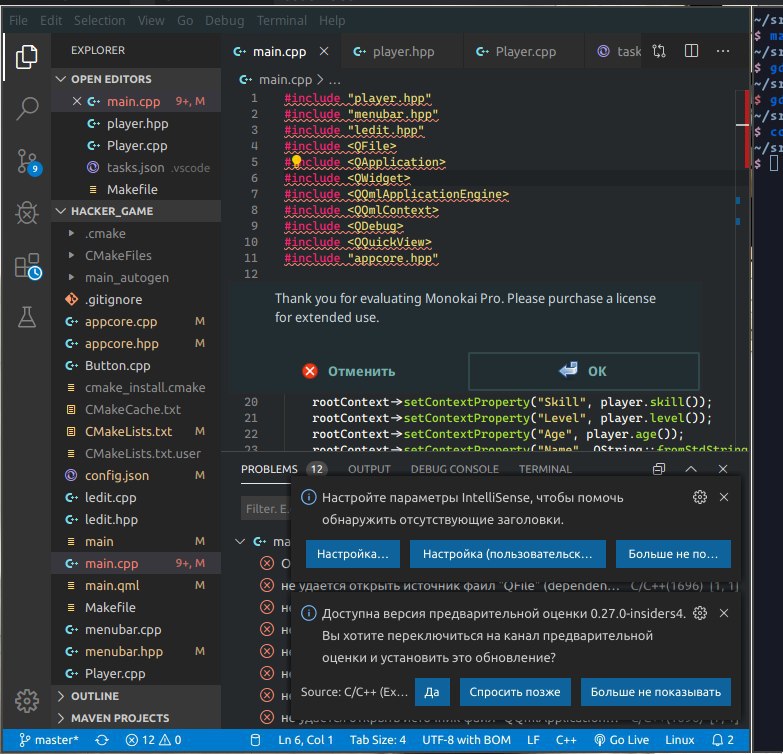This screenshot has width=783, height=754.
Task: Switch to the Debug Console panel tab
Action: coord(454,469)
